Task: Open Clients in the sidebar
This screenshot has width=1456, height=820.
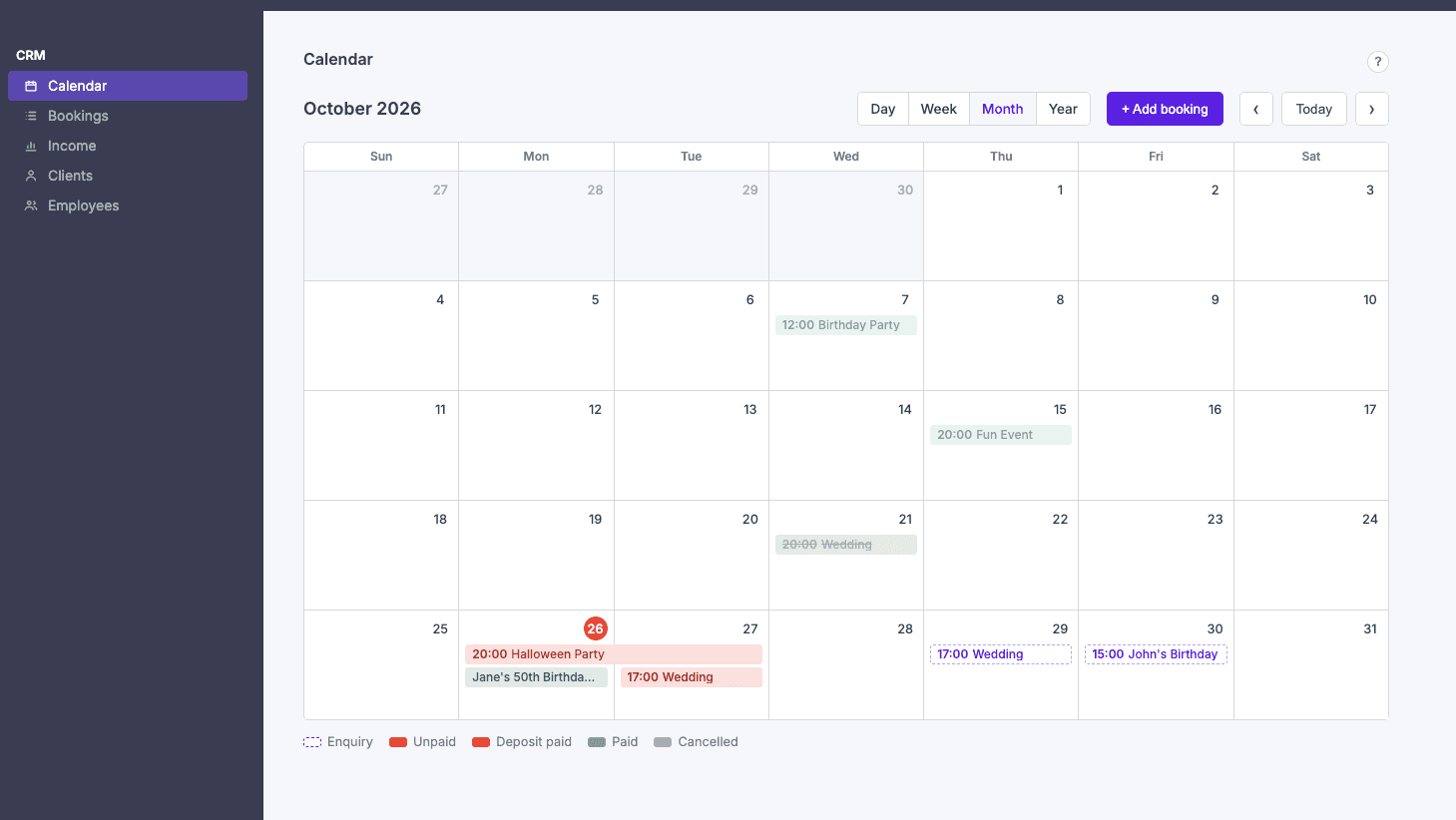Action: (x=128, y=176)
